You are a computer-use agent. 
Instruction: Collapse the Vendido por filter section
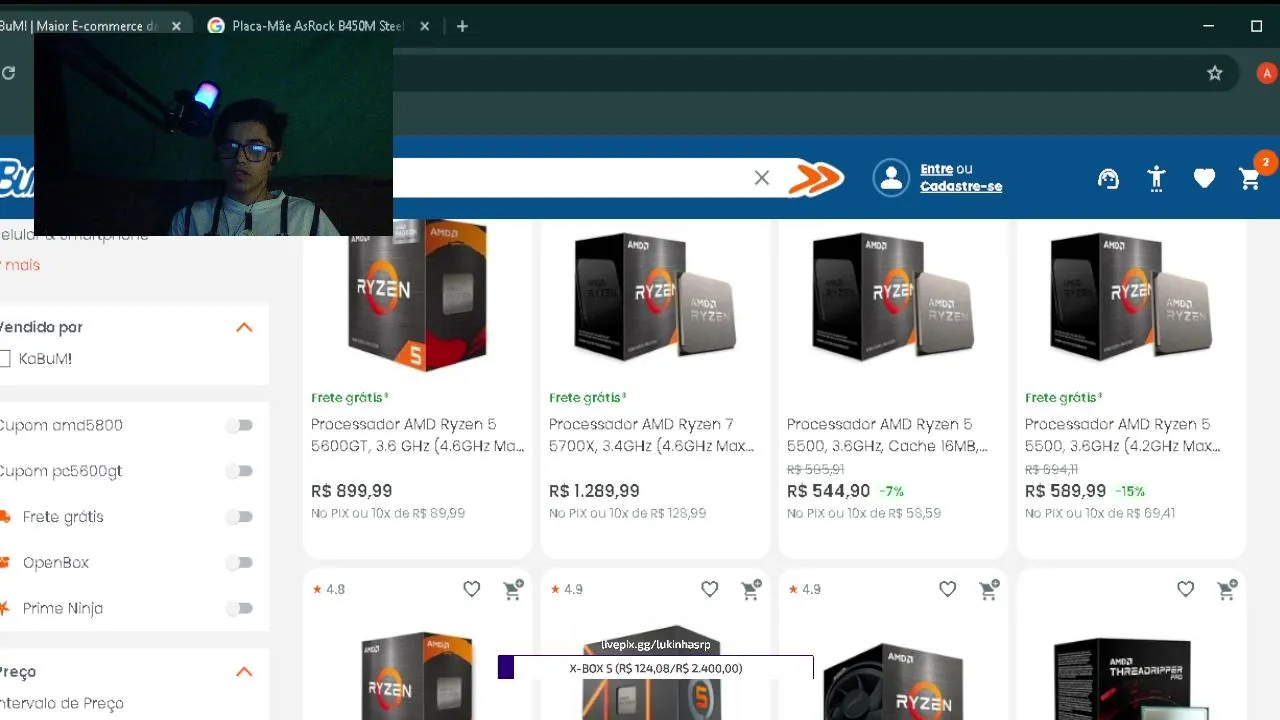(244, 327)
